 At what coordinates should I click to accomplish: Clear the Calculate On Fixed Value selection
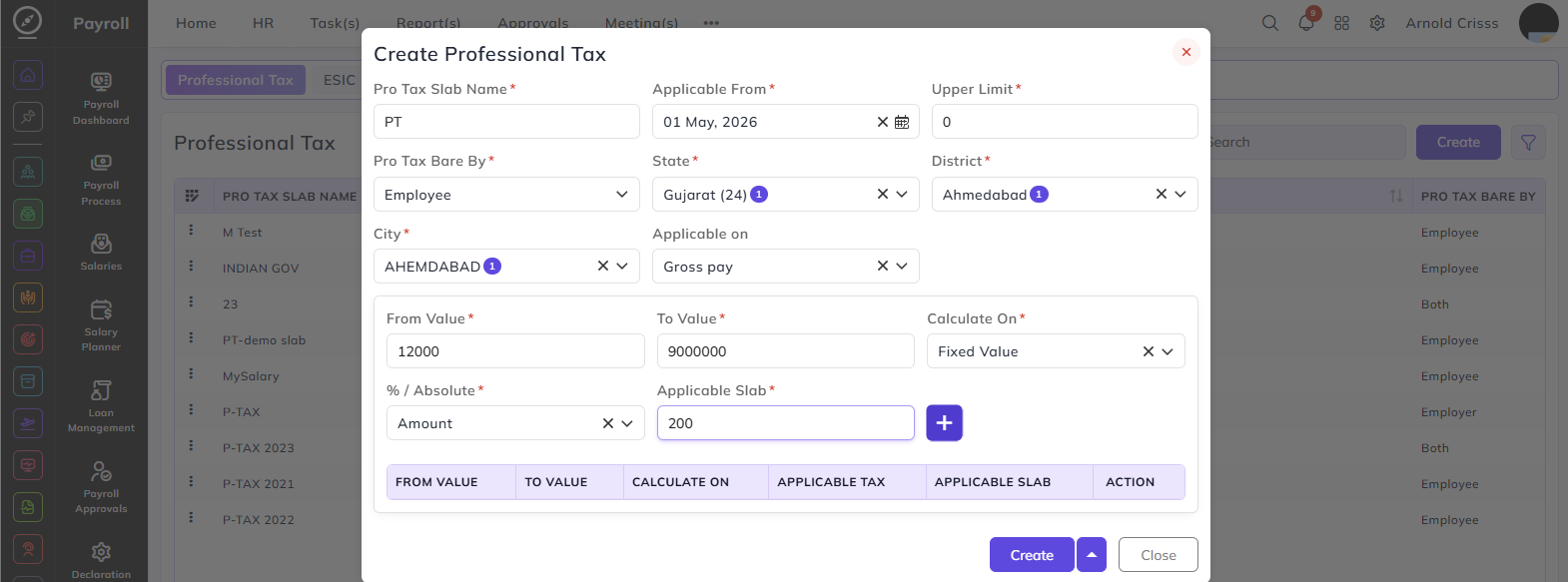point(1148,351)
